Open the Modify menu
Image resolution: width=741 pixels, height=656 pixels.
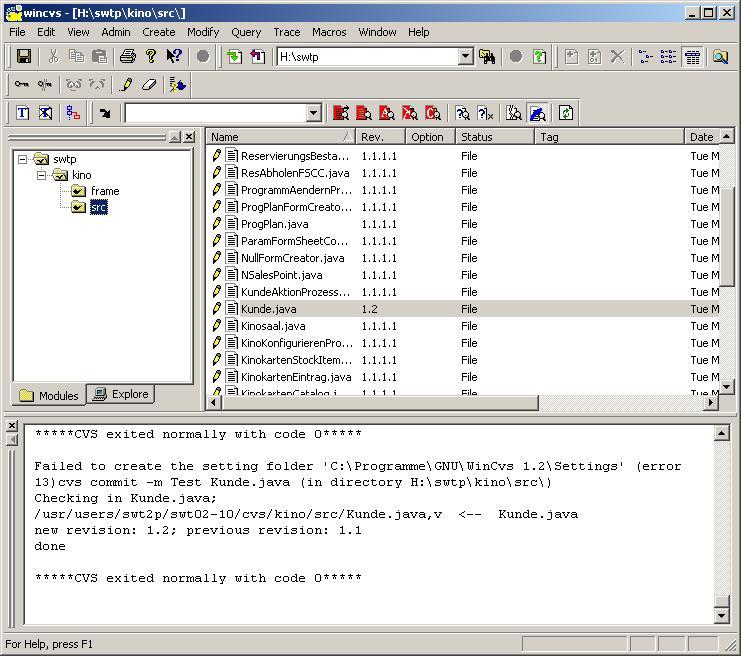(203, 32)
